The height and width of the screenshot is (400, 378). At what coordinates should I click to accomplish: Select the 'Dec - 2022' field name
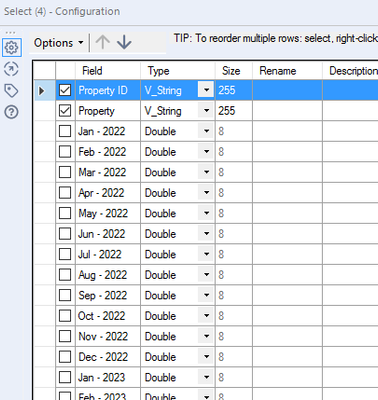pos(103,357)
